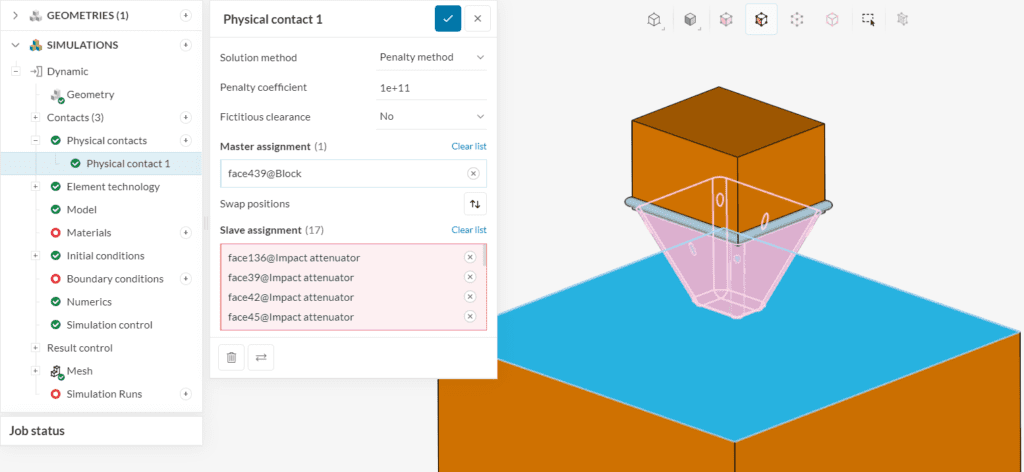Select Numerics in the simulation tree
Screen dimensions: 1024x472
(x=89, y=302)
